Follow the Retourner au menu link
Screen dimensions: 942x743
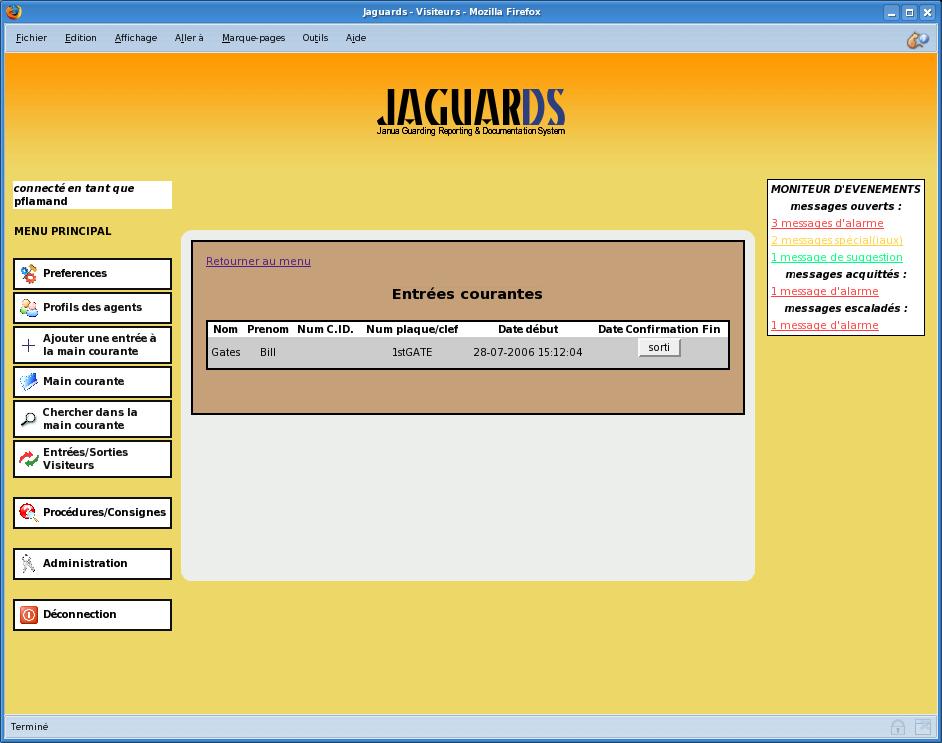tap(258, 261)
